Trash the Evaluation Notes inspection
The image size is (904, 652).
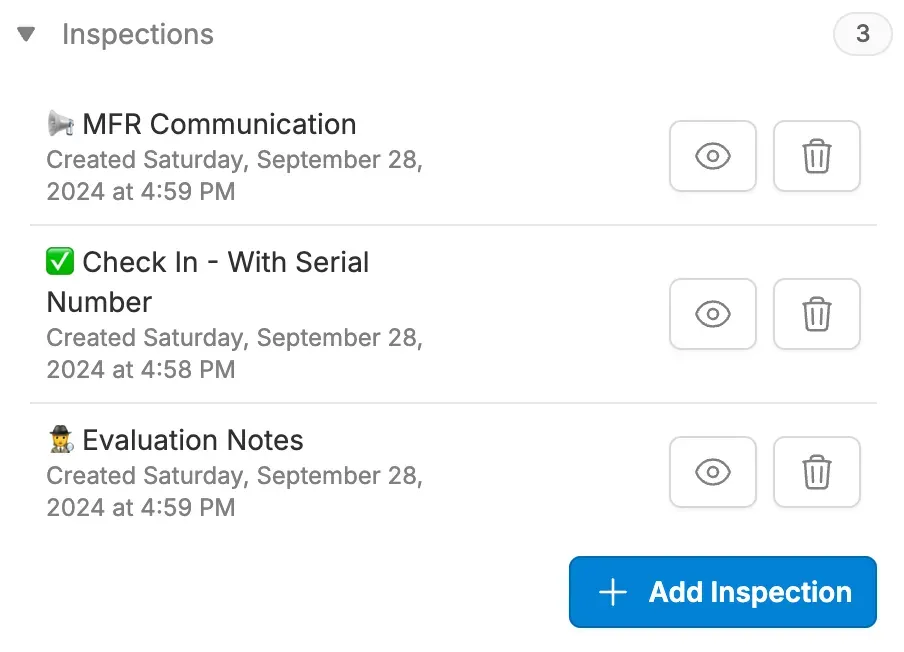click(x=817, y=472)
